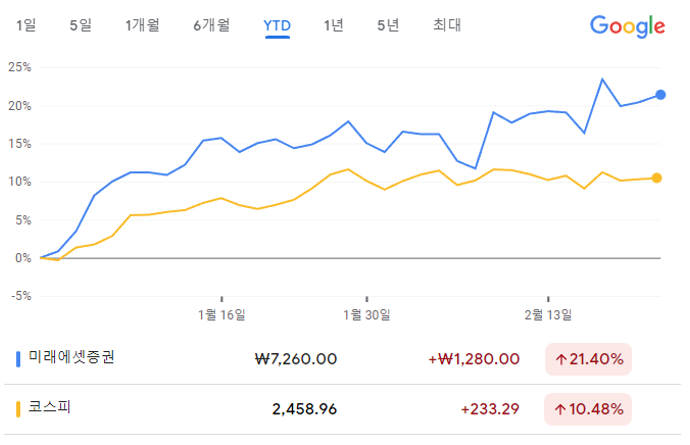Select the 1일 time range tab
690x445 pixels.
point(26,25)
